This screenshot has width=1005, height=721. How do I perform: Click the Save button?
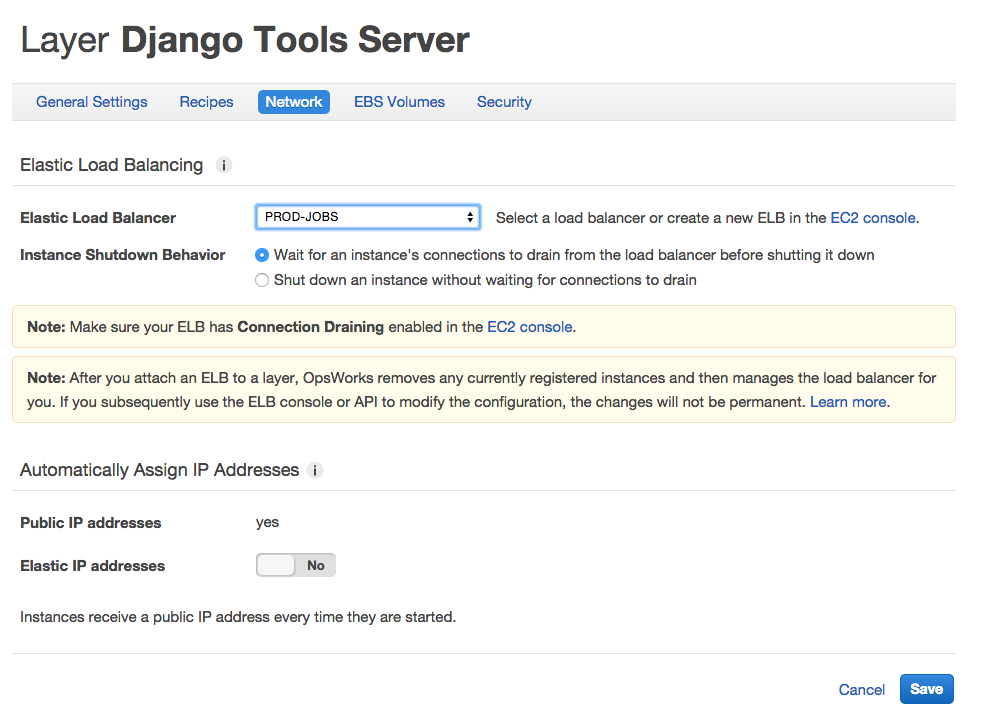point(926,689)
